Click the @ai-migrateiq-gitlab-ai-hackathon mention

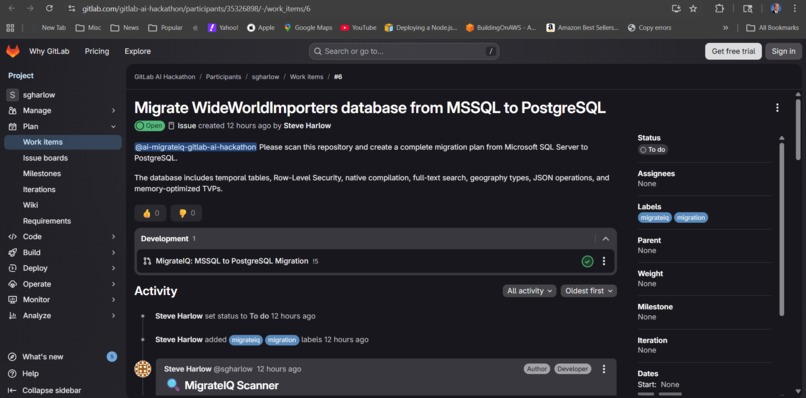195,147
